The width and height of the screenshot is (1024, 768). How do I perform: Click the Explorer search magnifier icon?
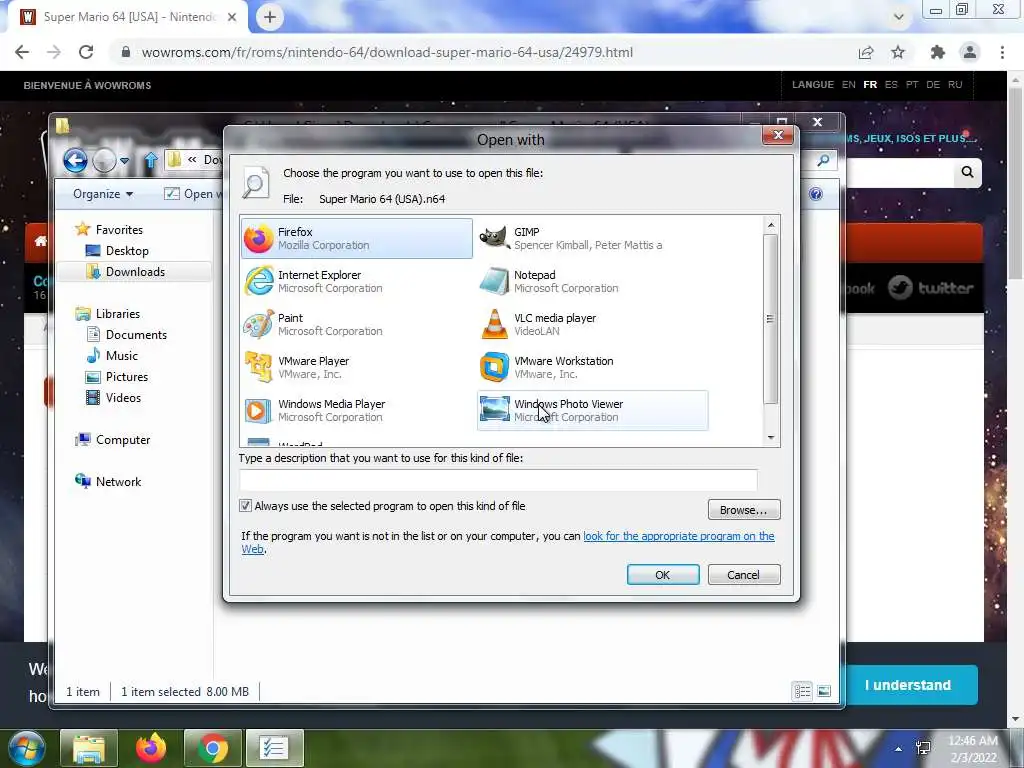[x=823, y=160]
